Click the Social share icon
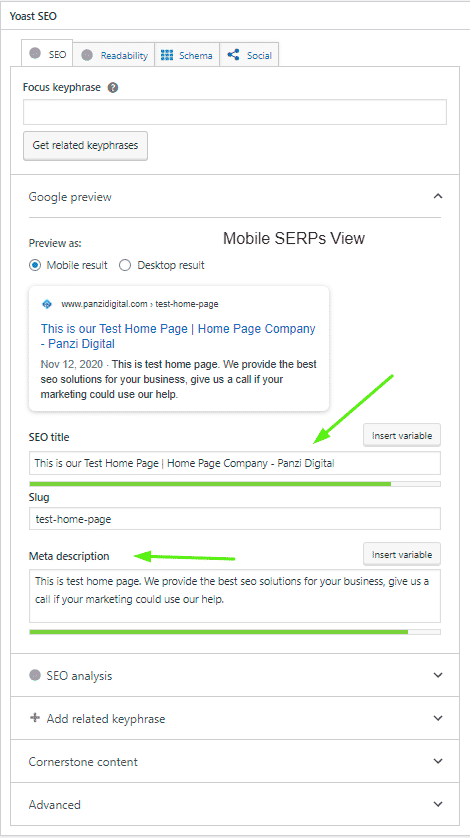Image resolution: width=470 pixels, height=838 pixels. click(x=233, y=55)
